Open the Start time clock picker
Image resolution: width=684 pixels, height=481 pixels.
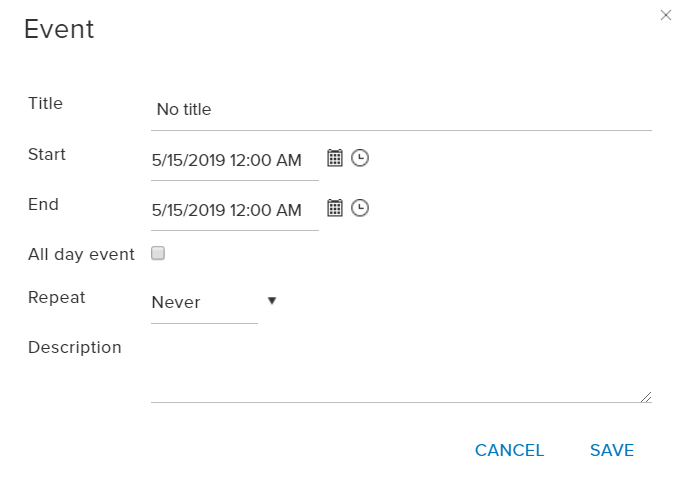pyautogui.click(x=360, y=158)
